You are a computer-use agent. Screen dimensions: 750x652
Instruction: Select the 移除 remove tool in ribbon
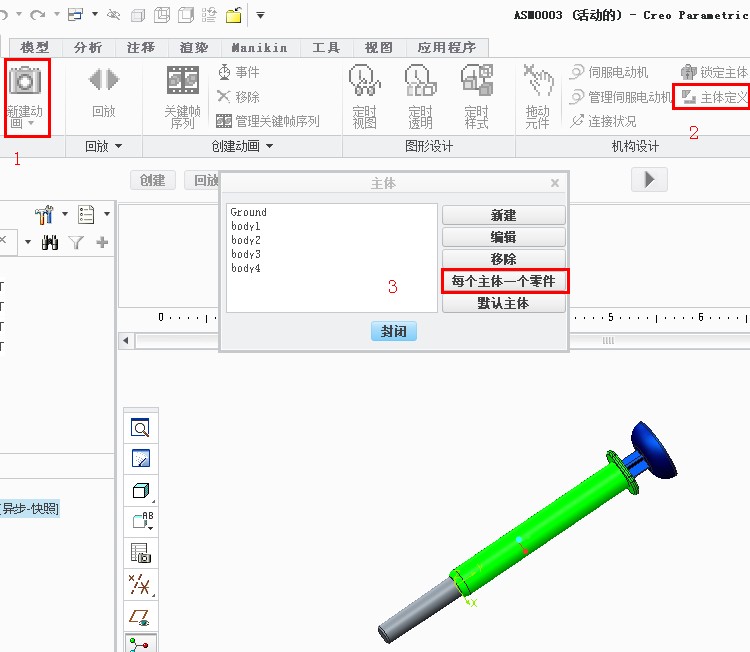pos(239,97)
